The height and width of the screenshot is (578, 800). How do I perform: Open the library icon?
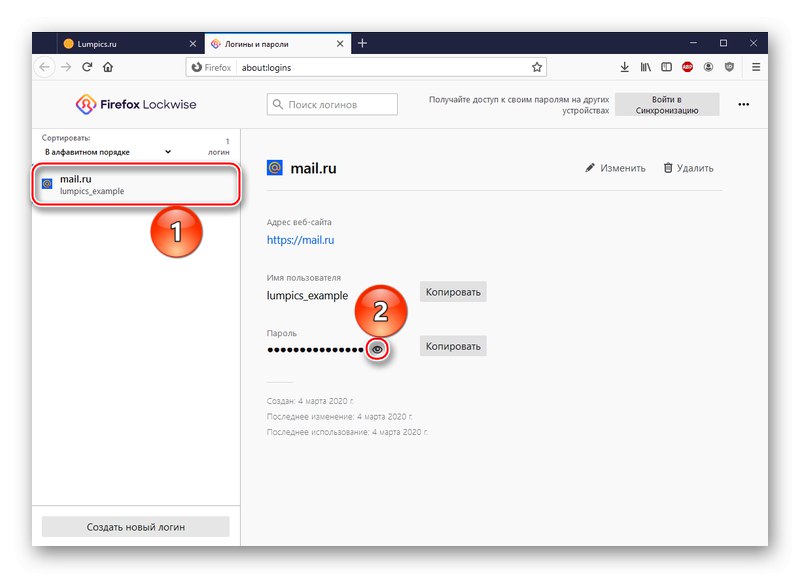coord(645,67)
